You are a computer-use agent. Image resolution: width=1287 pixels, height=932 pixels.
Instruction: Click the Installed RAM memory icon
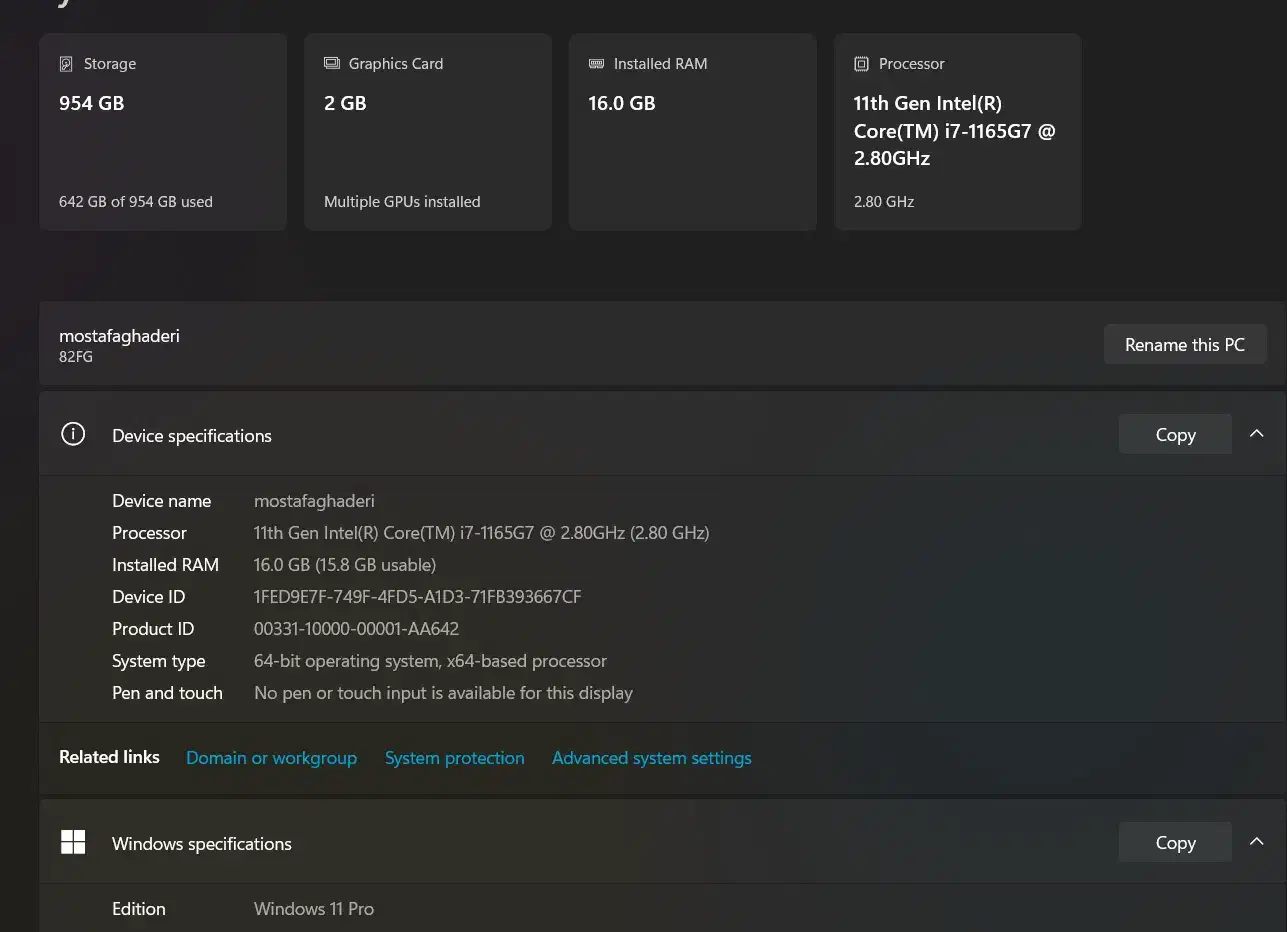[596, 64]
